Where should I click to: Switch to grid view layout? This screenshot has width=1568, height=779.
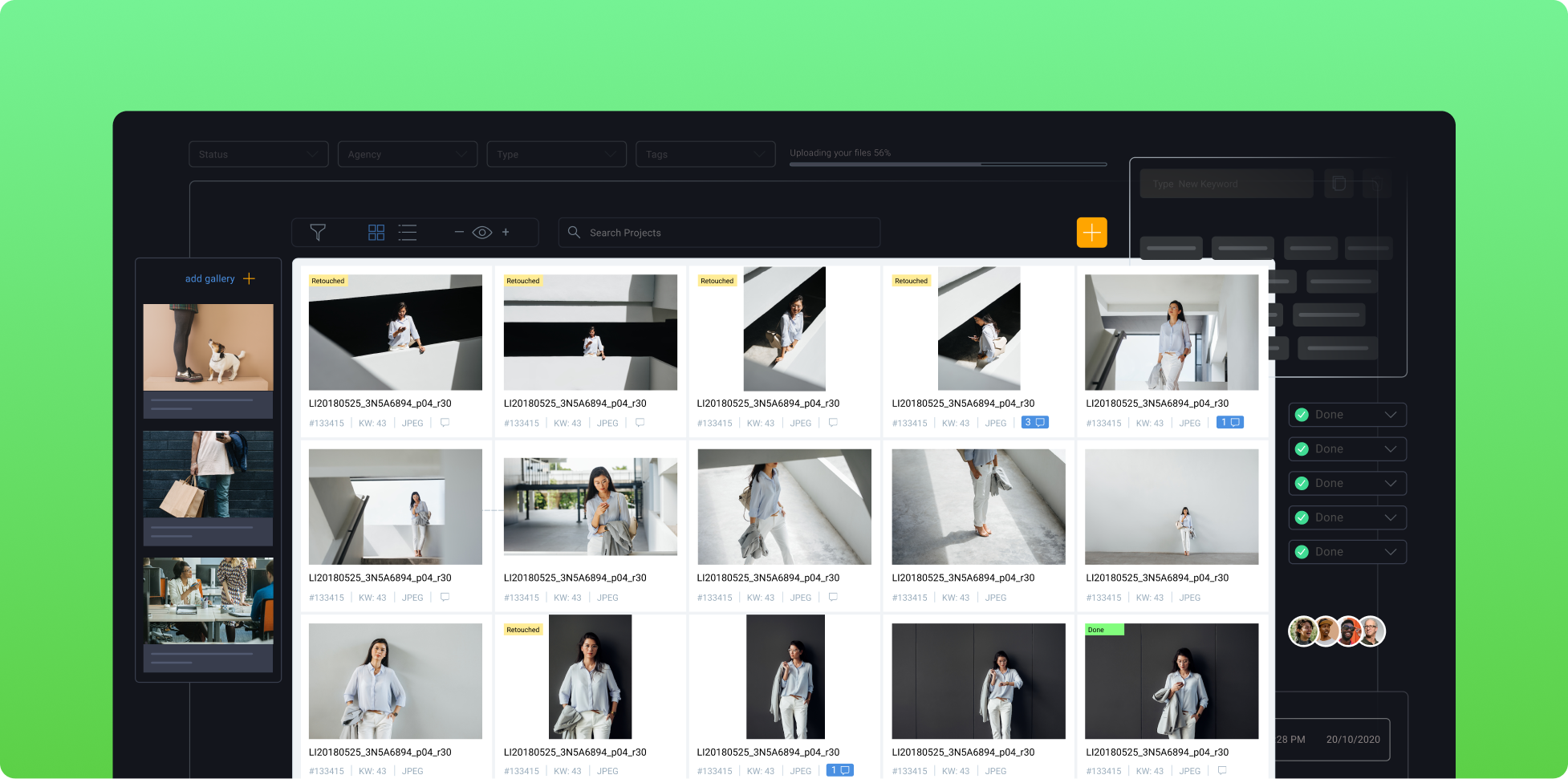click(x=376, y=233)
